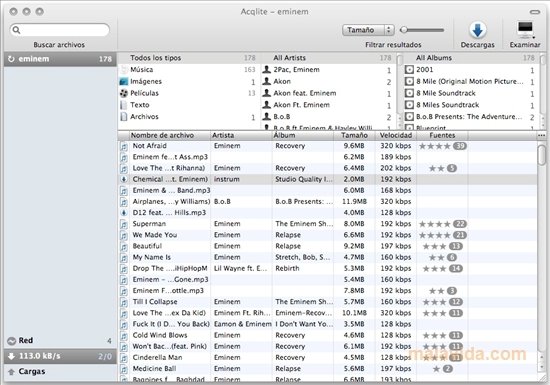Screen dimensions: 550x385
Task: Select All Albums filter
Action: [x=471, y=58]
